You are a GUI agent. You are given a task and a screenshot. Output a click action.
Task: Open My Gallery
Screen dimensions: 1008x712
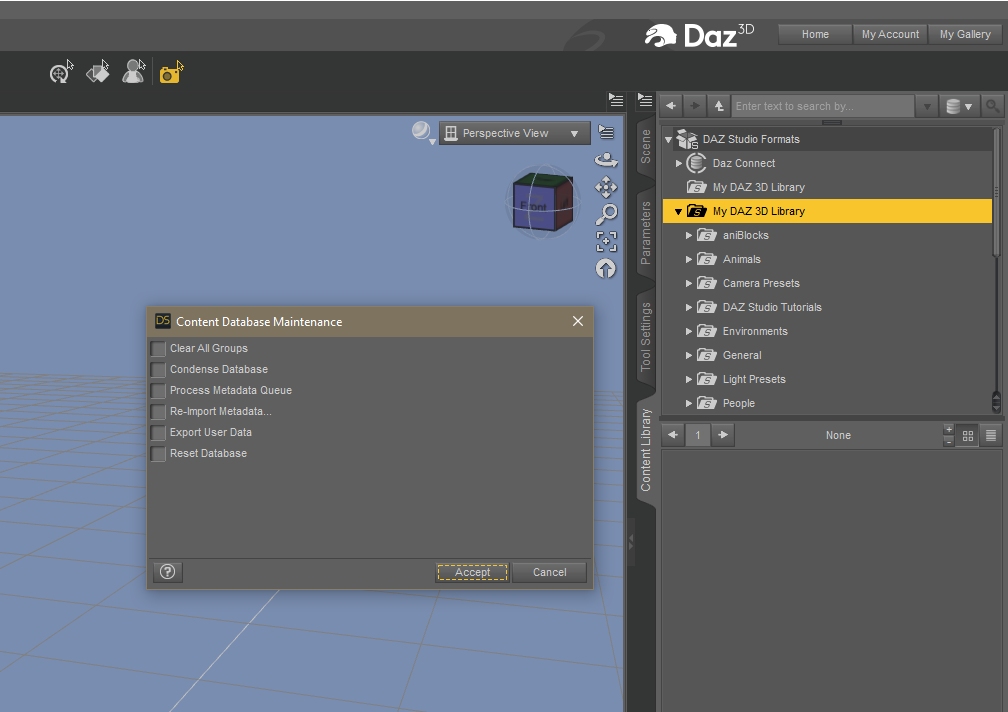[x=965, y=34]
